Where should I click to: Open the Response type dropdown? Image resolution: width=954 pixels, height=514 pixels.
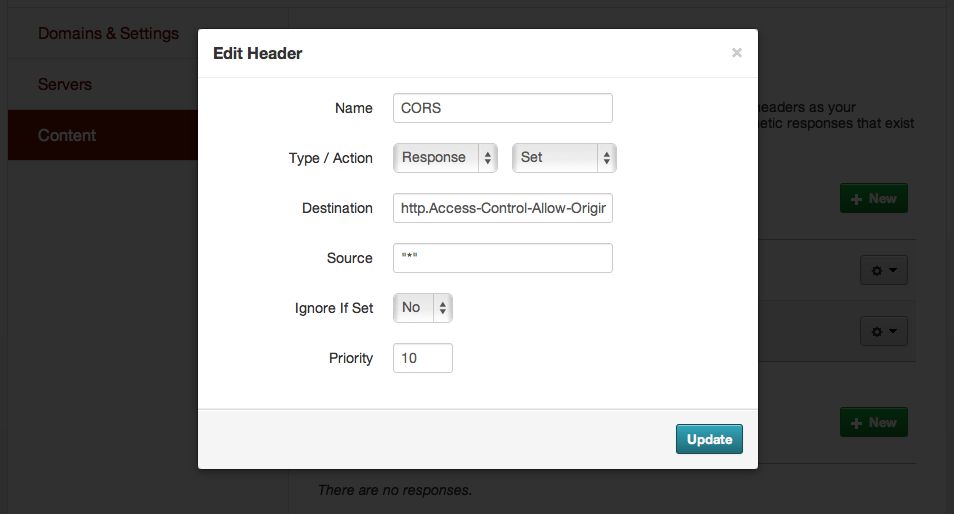coord(445,158)
